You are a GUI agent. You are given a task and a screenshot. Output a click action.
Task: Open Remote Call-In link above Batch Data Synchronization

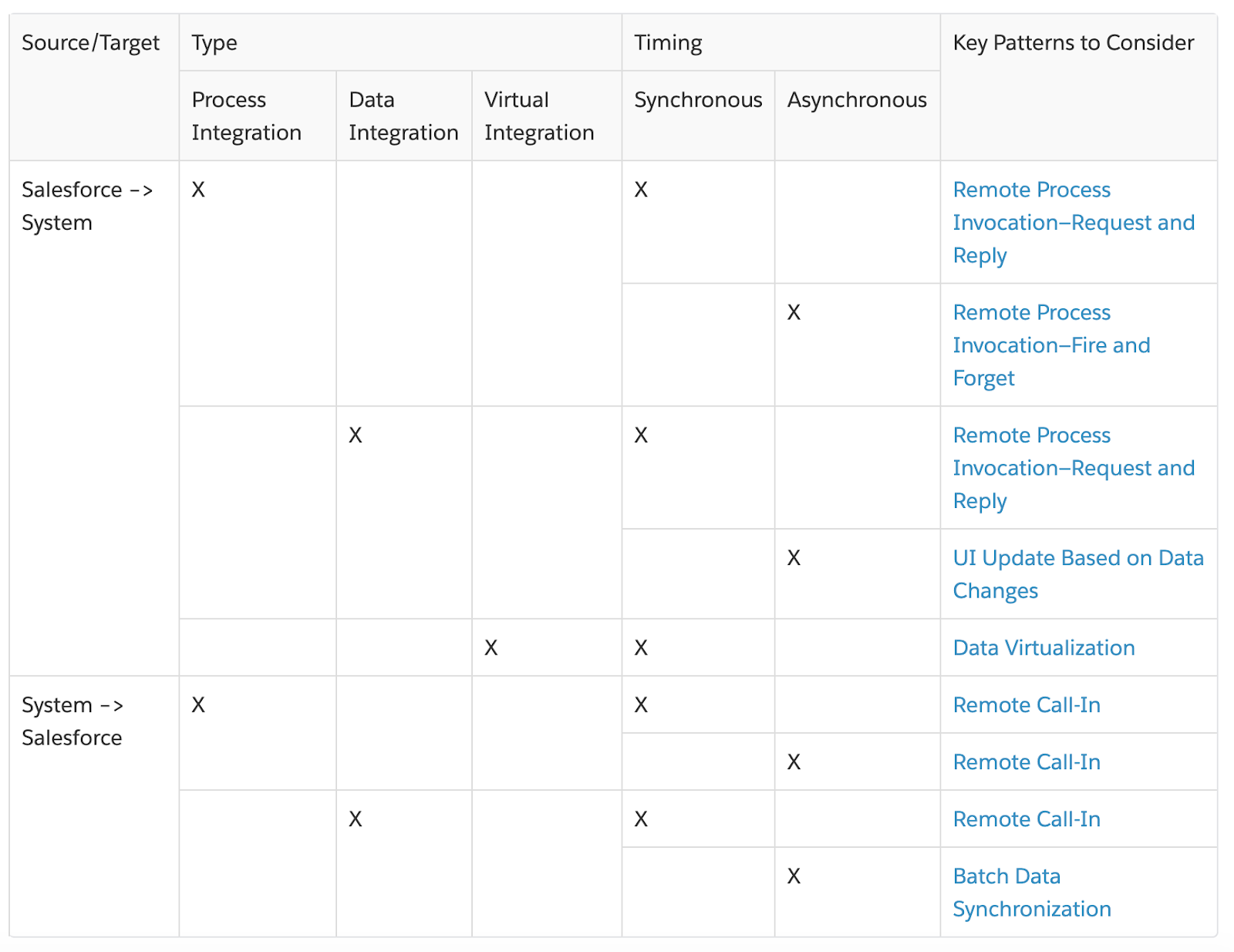1026,819
